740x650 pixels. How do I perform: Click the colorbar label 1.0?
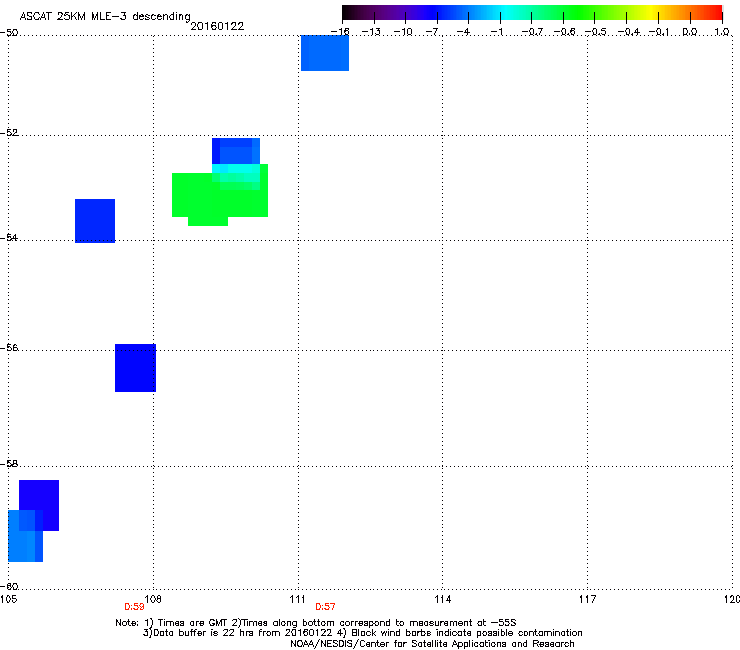pyautogui.click(x=722, y=32)
